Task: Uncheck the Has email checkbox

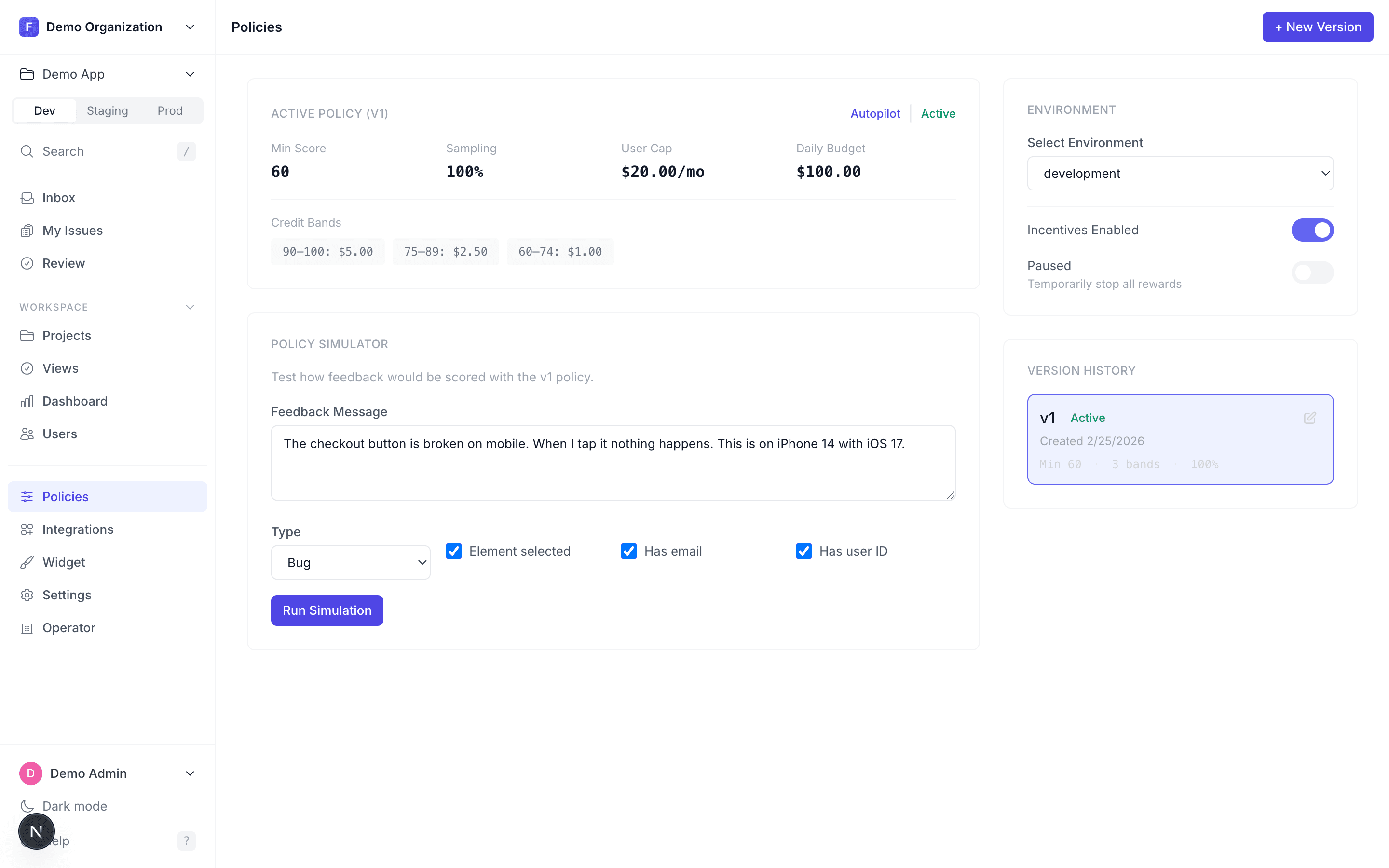Action: tap(628, 551)
